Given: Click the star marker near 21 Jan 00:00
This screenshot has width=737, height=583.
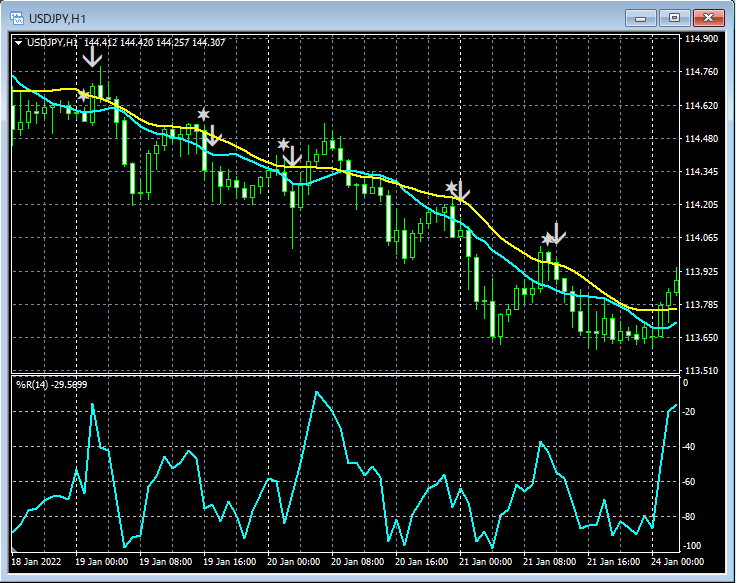Looking at the screenshot, I should coord(451,188).
